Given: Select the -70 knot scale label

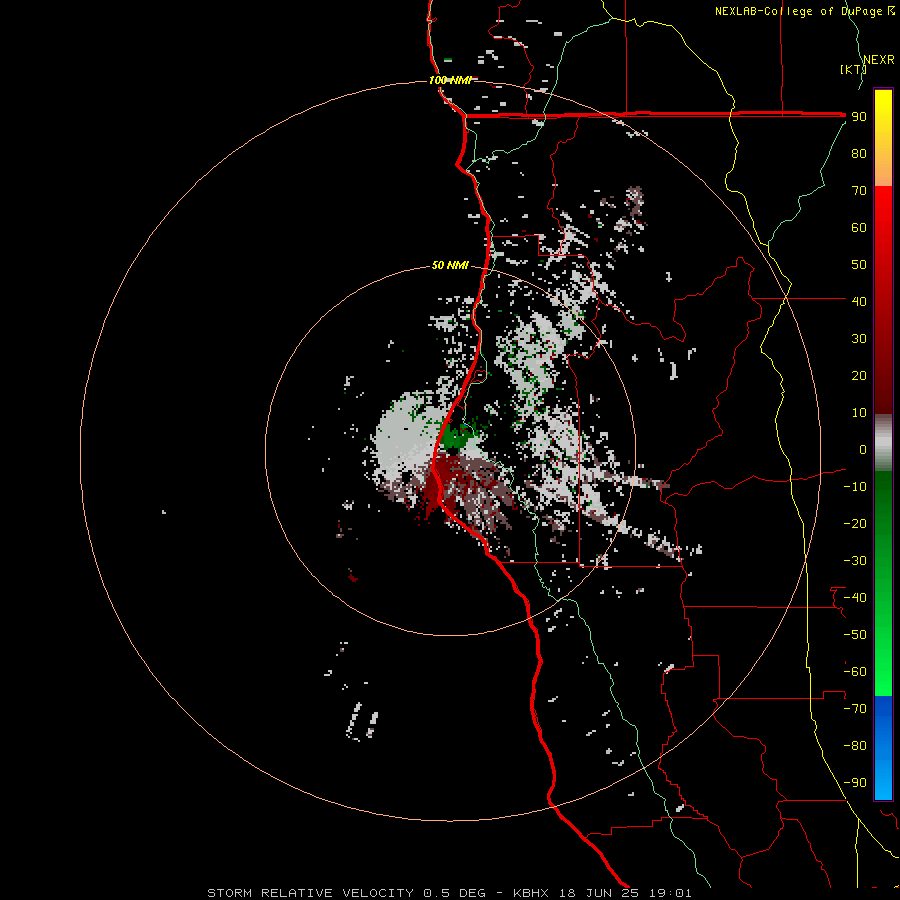Looking at the screenshot, I should (855, 709).
